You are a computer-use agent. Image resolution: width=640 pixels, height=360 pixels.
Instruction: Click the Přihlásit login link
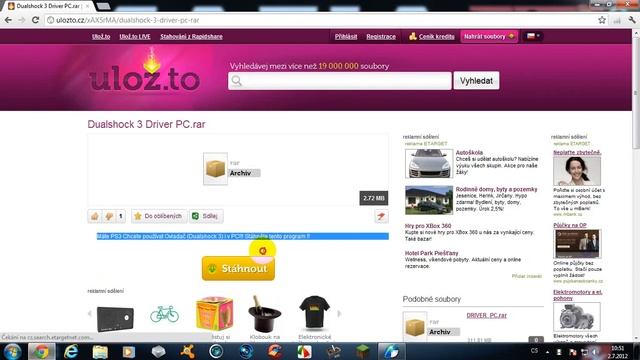pyautogui.click(x=346, y=36)
